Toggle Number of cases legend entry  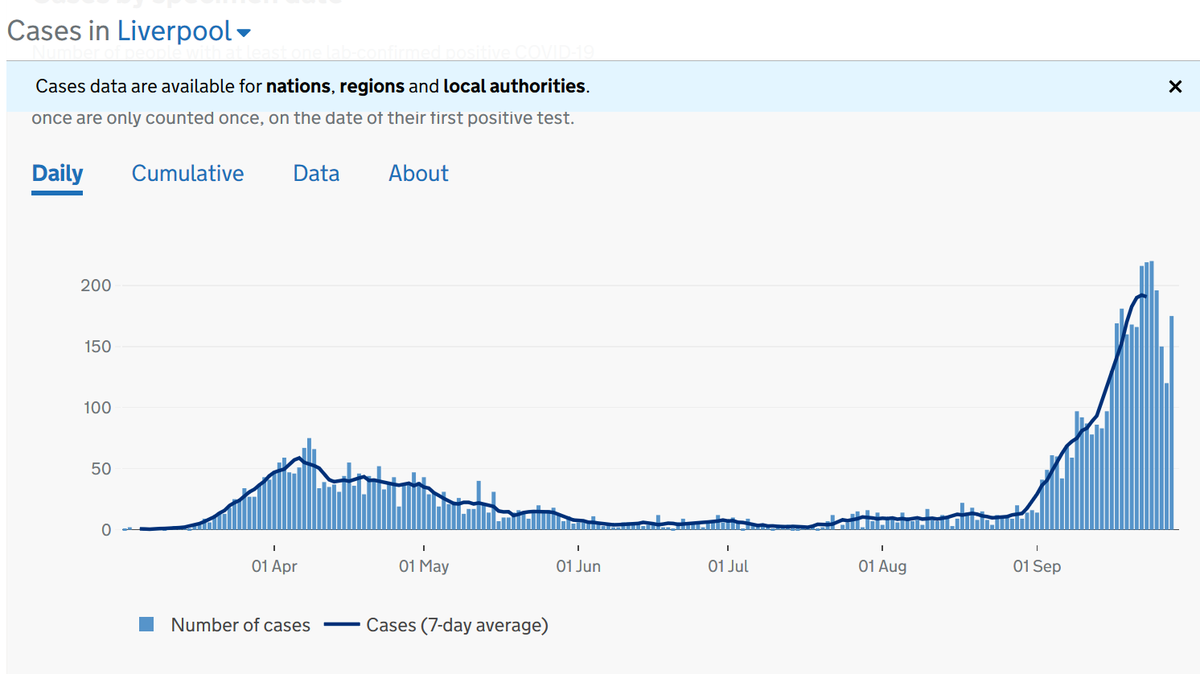(x=225, y=625)
